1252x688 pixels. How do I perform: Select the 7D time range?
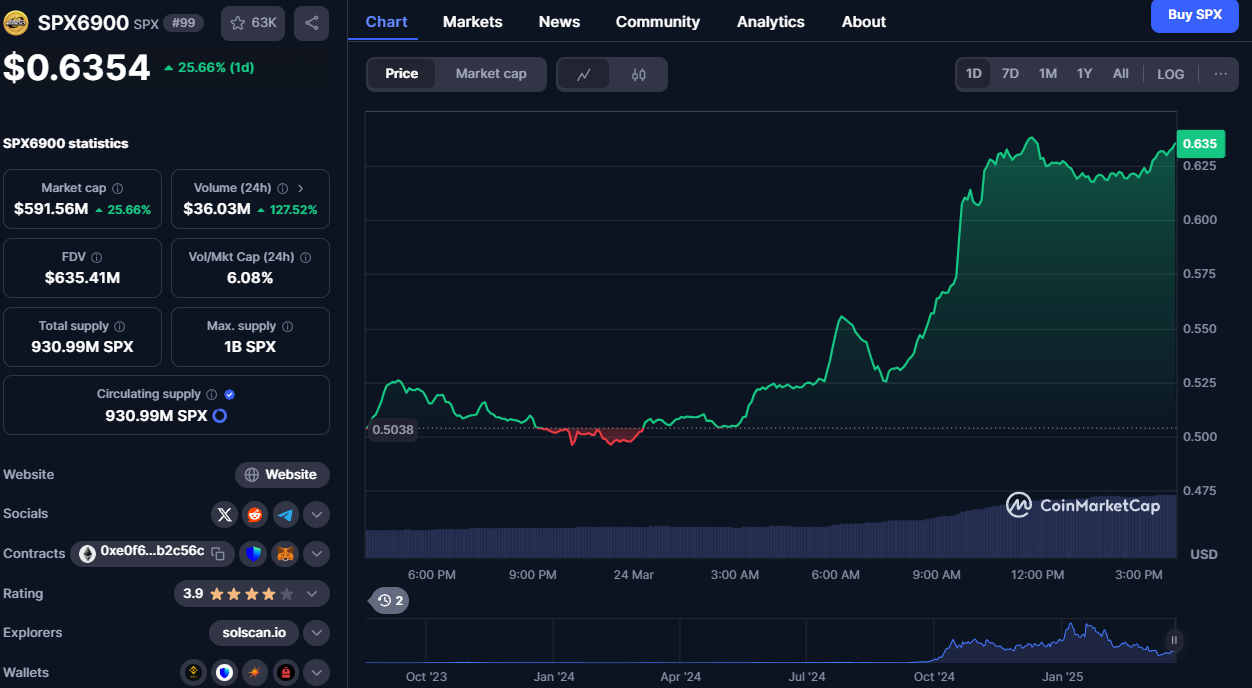tap(1010, 74)
